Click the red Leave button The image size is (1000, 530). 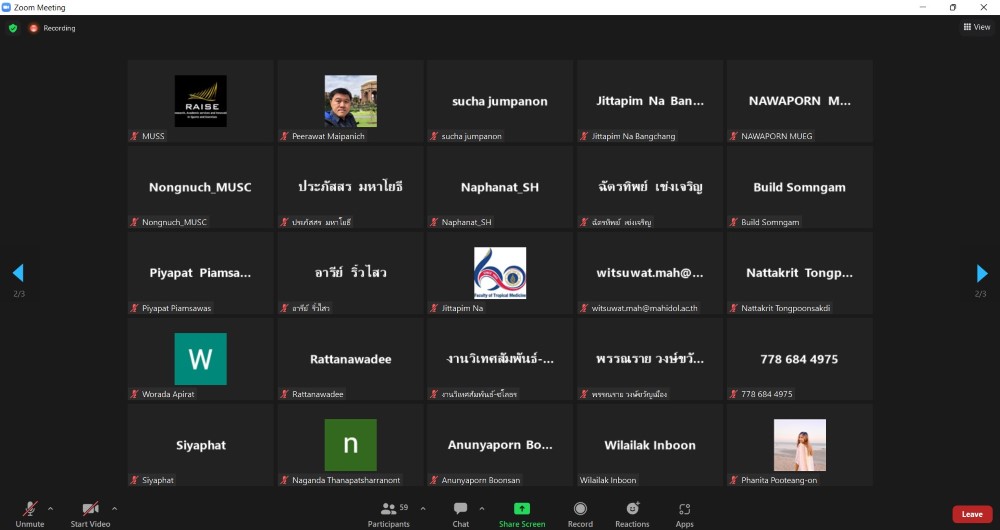pyautogui.click(x=971, y=514)
